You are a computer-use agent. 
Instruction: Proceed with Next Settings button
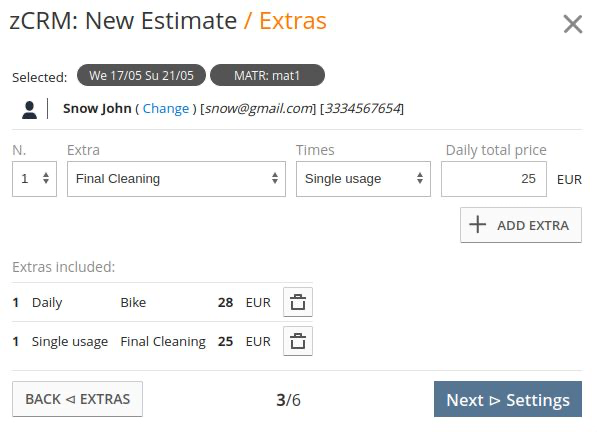[x=508, y=399]
